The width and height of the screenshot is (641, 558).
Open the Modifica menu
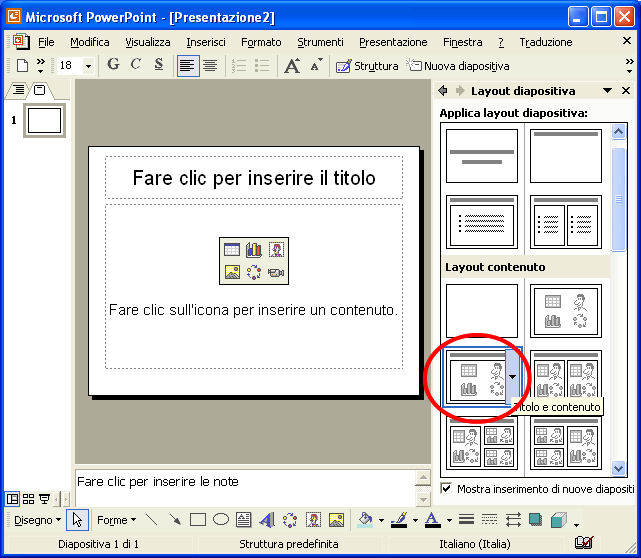pyautogui.click(x=90, y=42)
